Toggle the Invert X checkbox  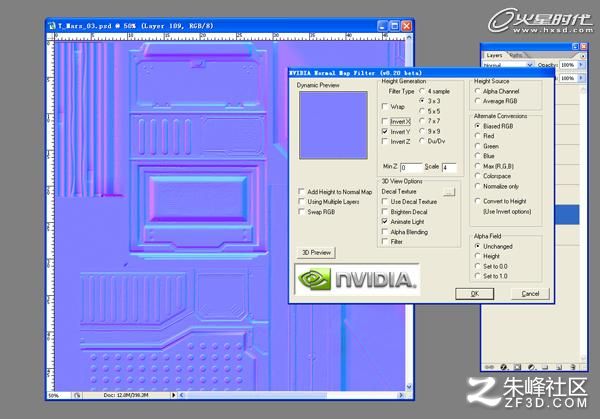coord(385,121)
